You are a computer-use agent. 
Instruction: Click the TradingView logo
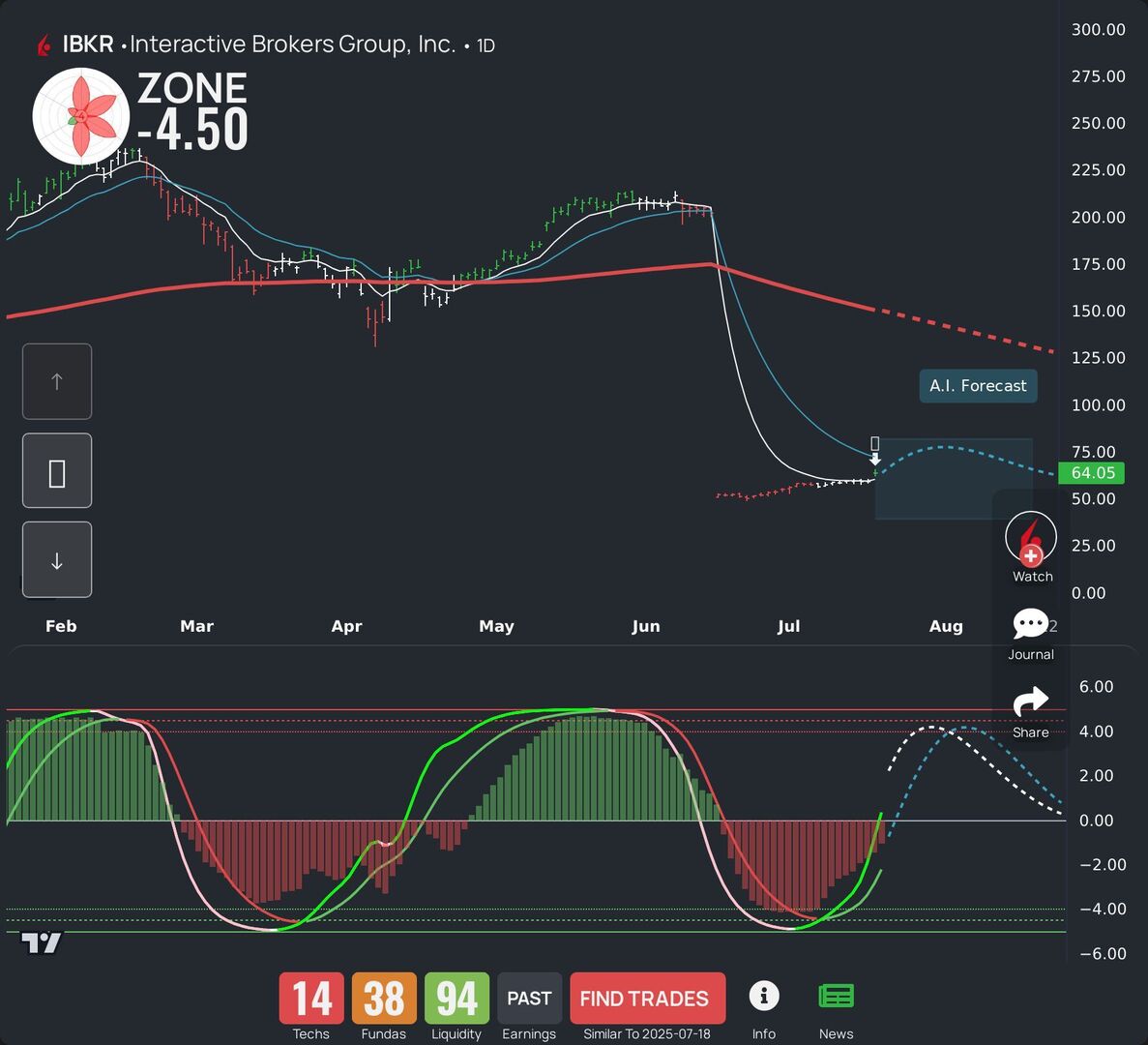pyautogui.click(x=41, y=942)
